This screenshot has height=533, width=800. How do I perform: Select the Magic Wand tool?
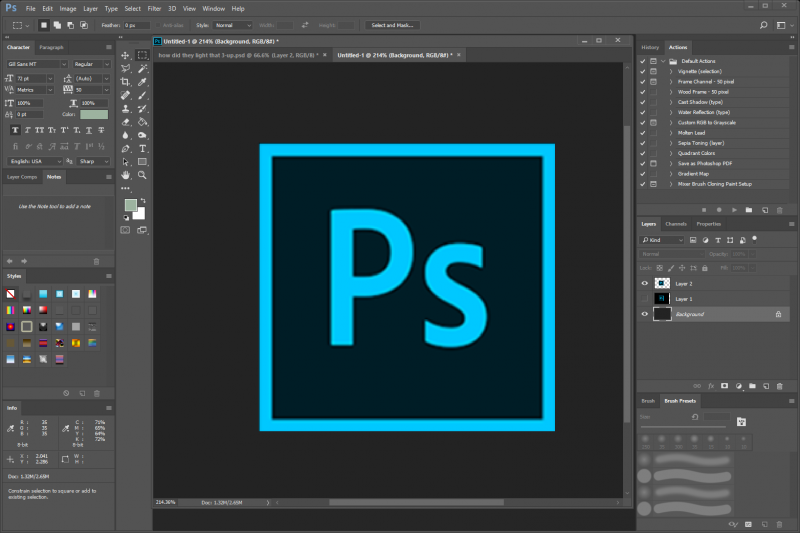point(143,69)
